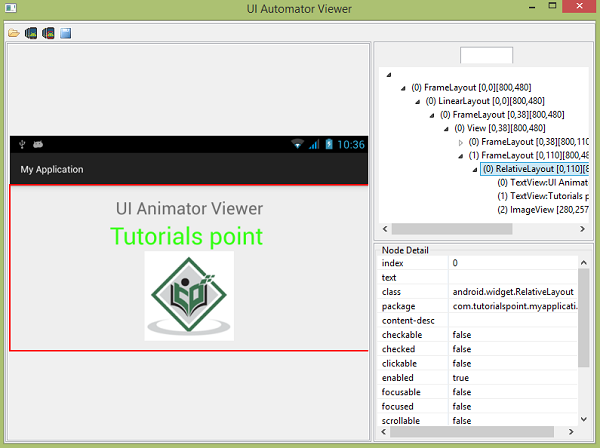
Task: Click the com.tutorialspoint.myapplicati package value
Action: pos(515,306)
